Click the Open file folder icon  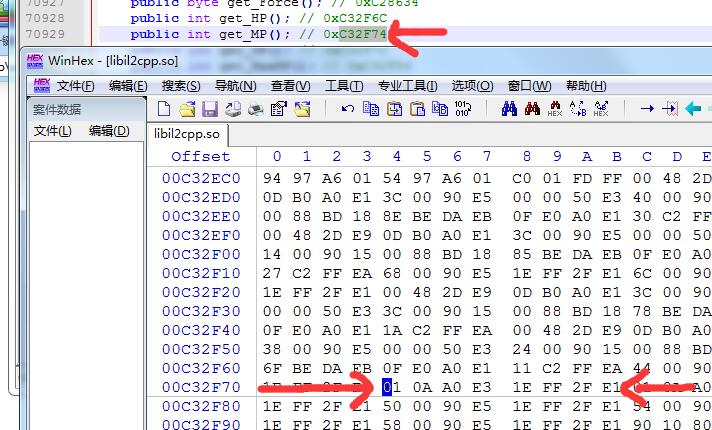(187, 109)
